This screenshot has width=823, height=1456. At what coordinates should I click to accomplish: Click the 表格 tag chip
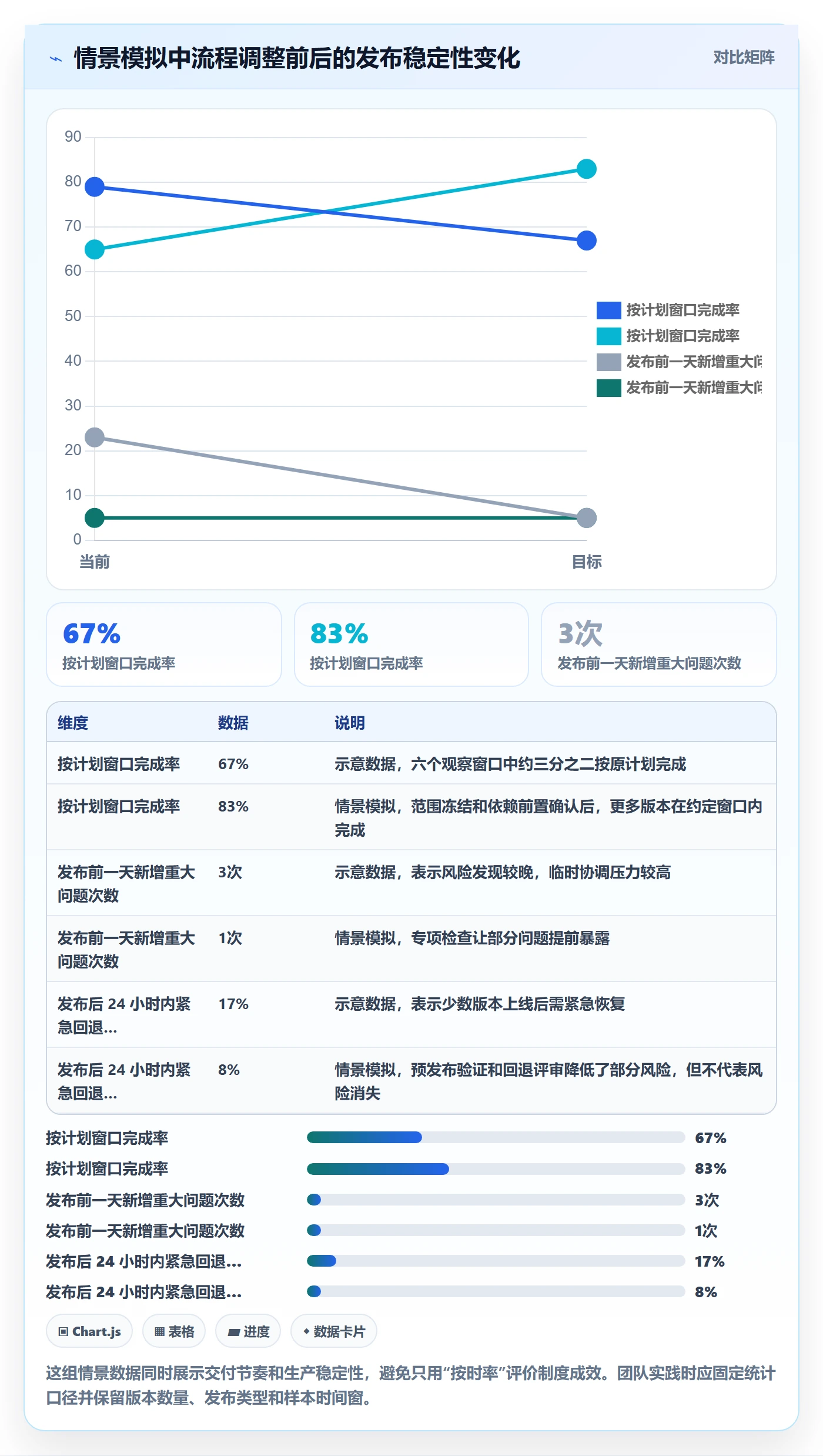tap(174, 1331)
